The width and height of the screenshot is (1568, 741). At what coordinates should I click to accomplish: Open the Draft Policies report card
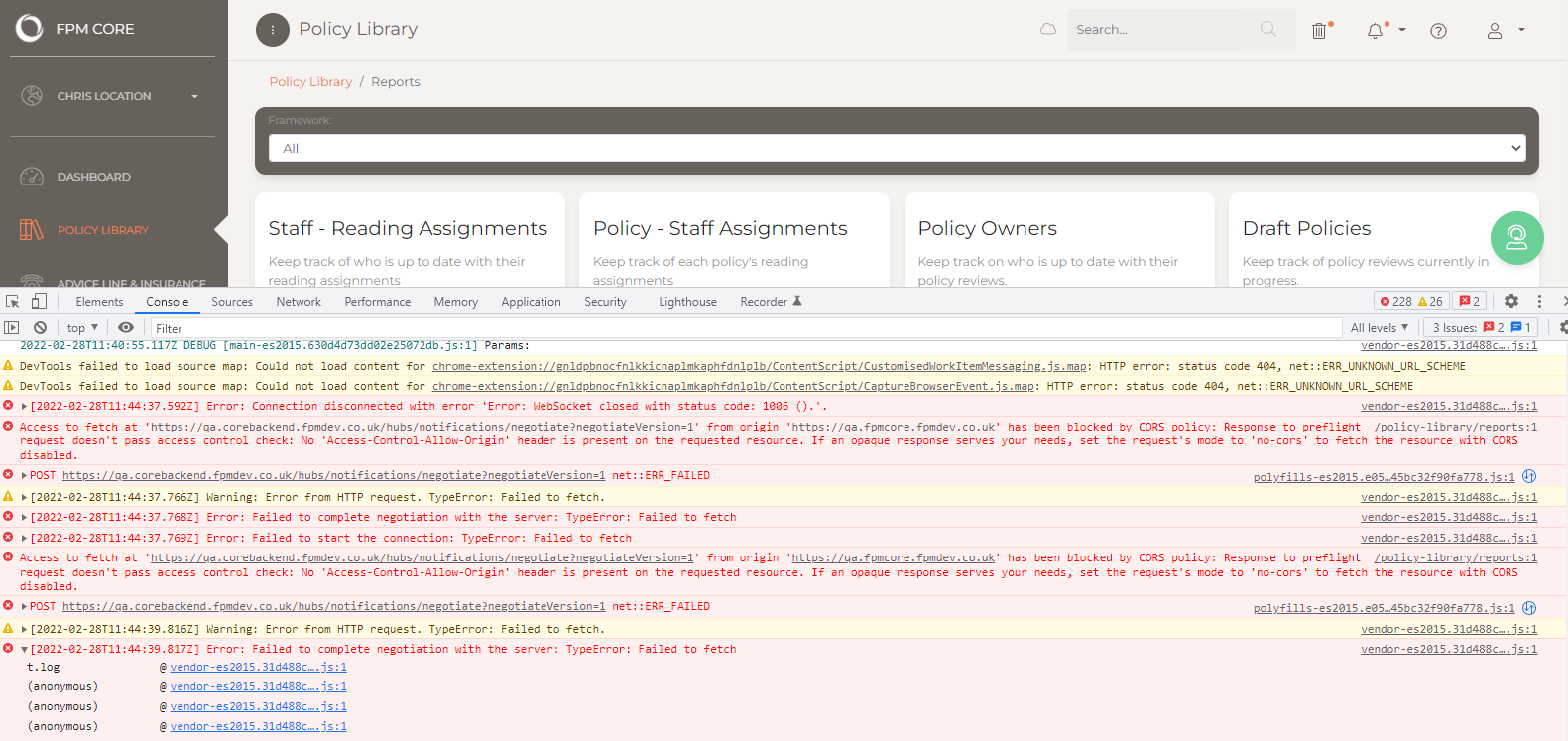click(x=1384, y=240)
